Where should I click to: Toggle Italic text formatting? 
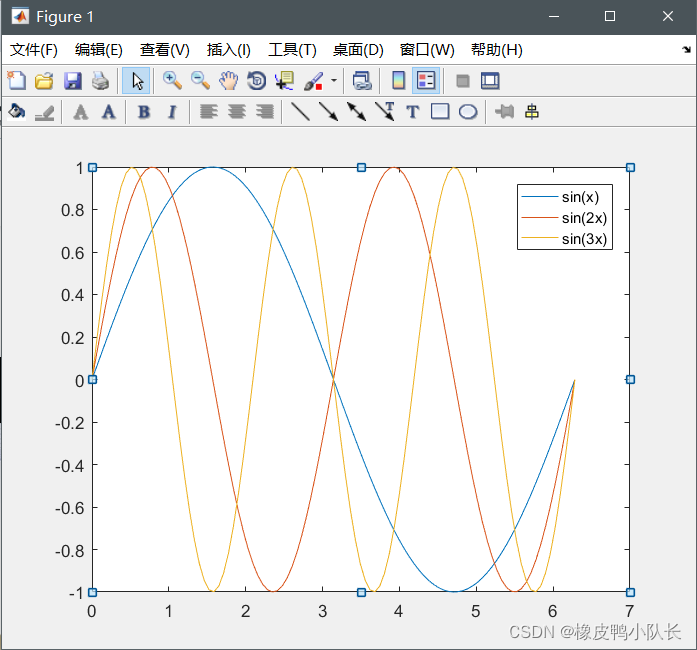172,112
